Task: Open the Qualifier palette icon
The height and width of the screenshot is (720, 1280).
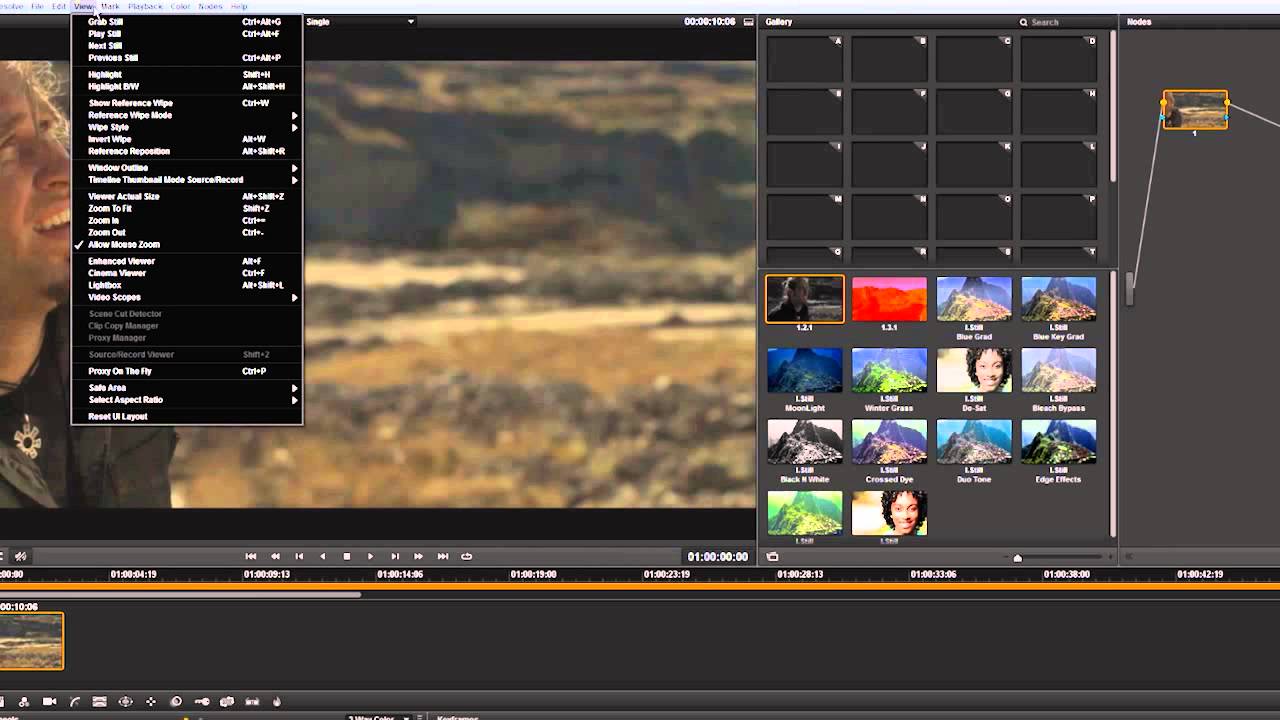Action: (99, 702)
